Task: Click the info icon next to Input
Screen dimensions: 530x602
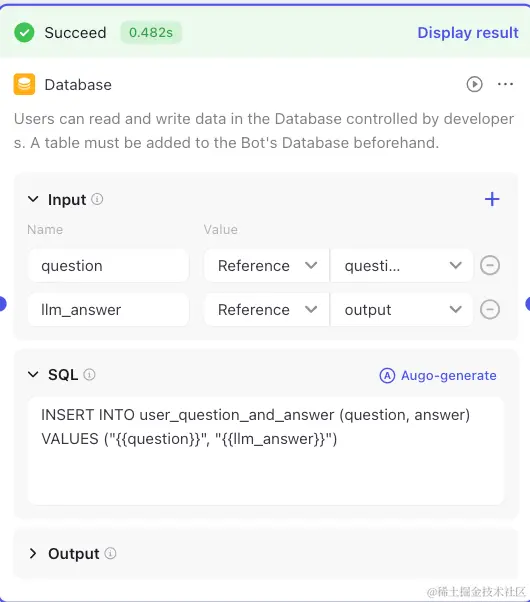Action: coord(97,199)
